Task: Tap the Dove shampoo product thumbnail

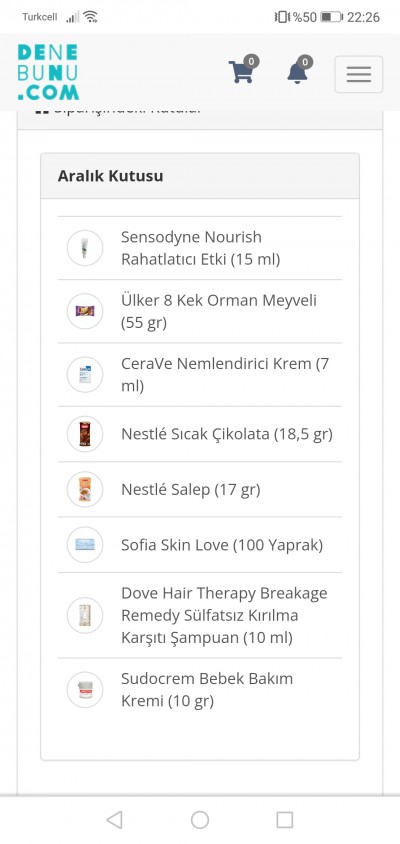Action: click(85, 615)
